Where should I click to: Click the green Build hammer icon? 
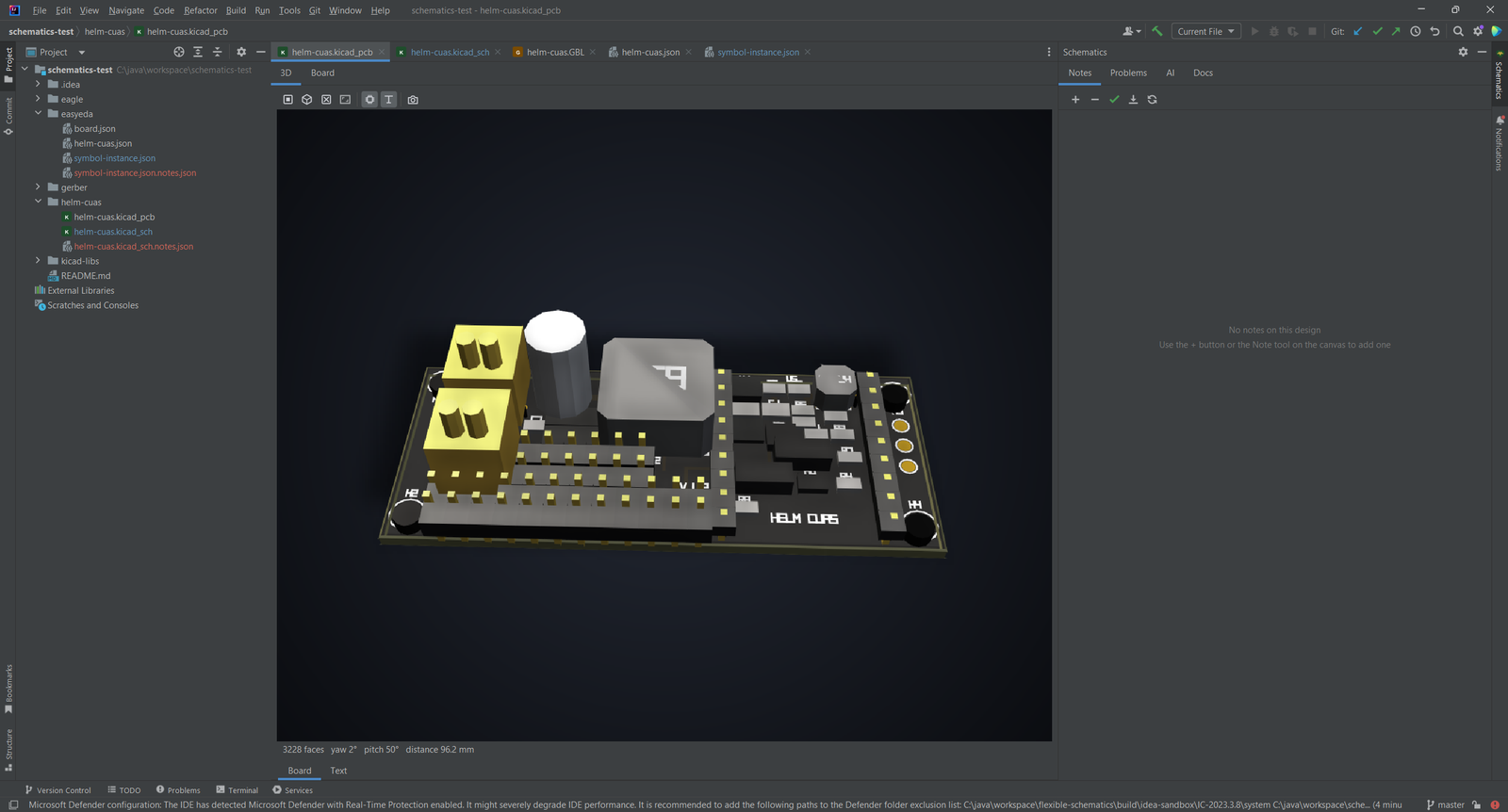point(1157,31)
